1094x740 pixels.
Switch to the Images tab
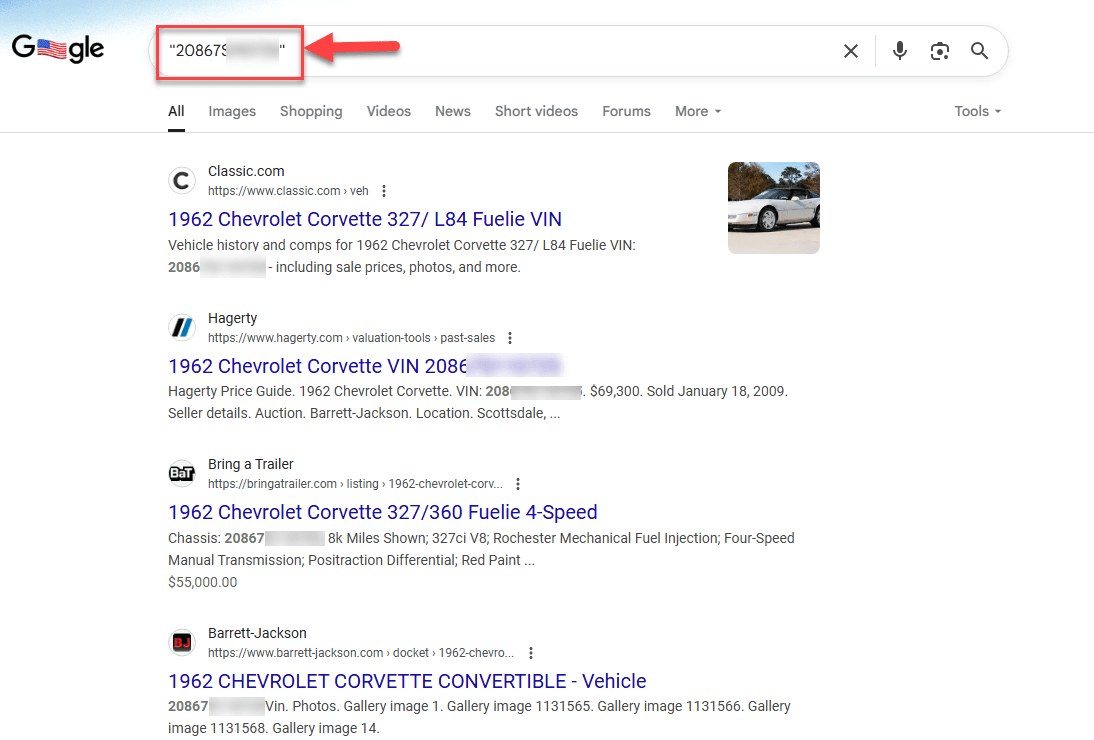(232, 112)
